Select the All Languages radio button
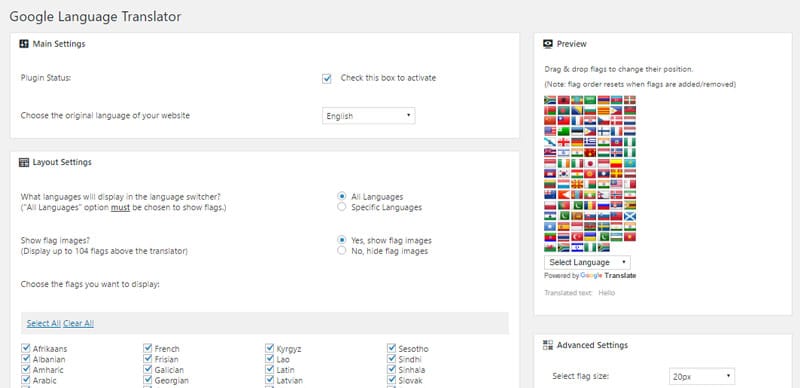The width and height of the screenshot is (800, 388). coord(342,196)
